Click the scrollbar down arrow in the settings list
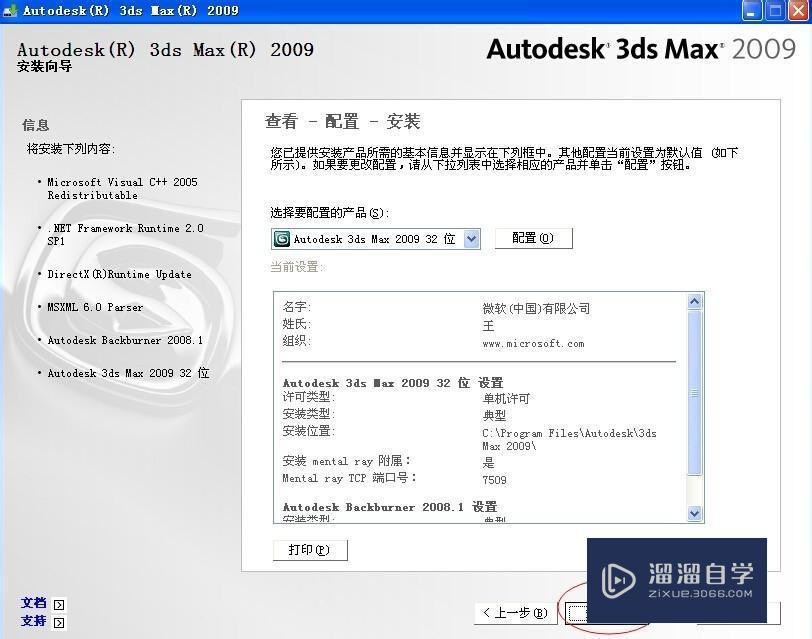This screenshot has height=639, width=812. coord(694,513)
